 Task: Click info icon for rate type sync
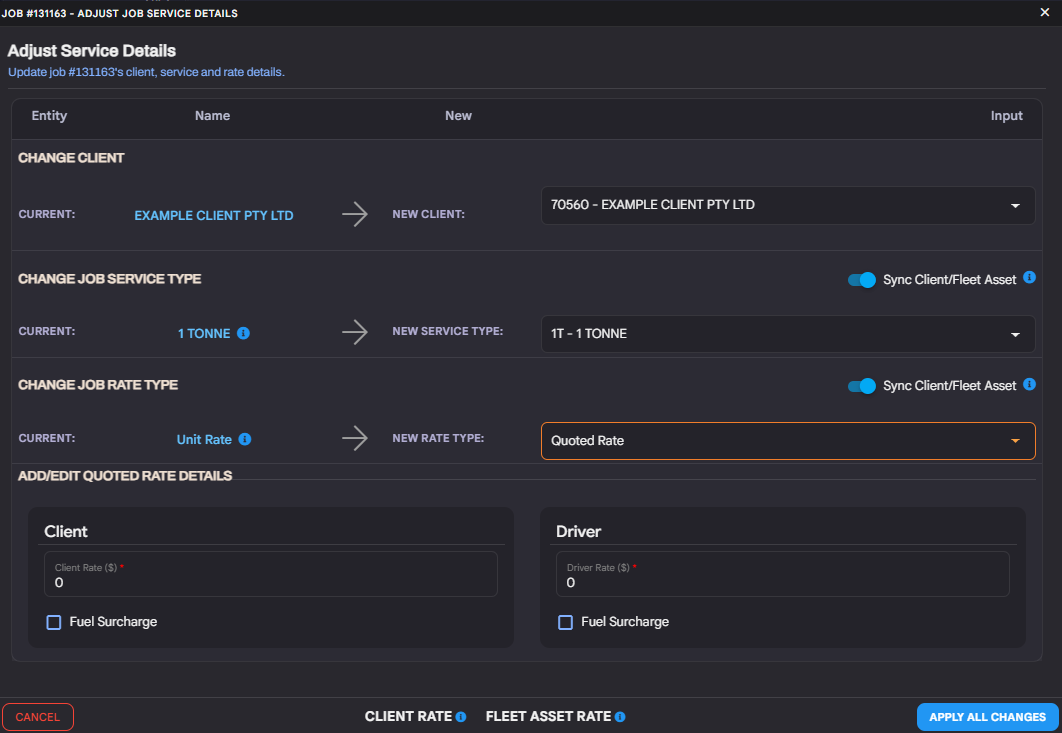click(x=1029, y=384)
